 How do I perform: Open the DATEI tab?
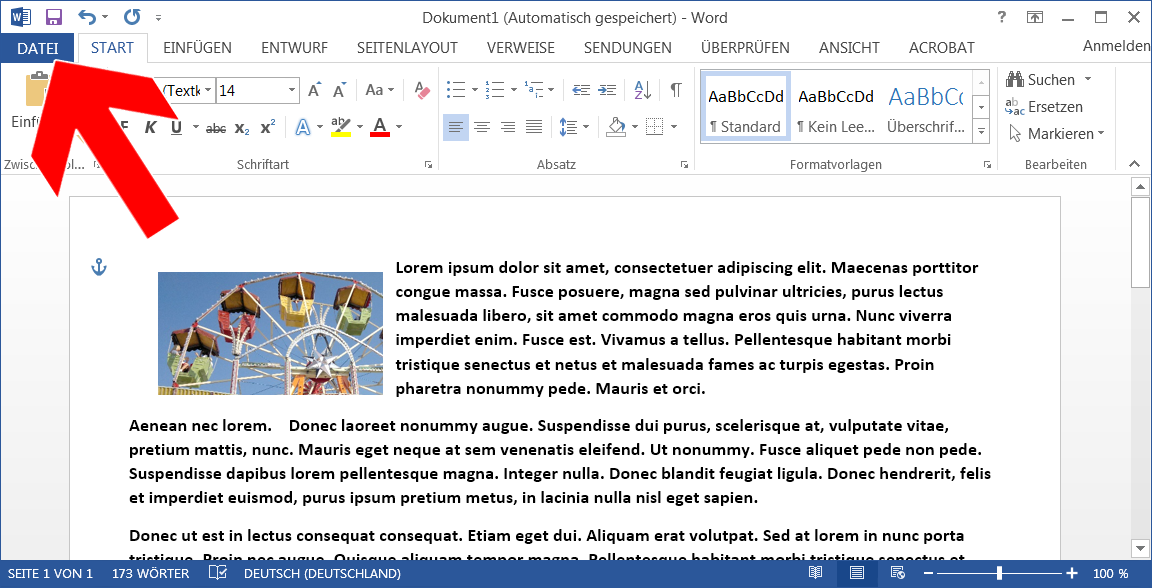[x=37, y=48]
